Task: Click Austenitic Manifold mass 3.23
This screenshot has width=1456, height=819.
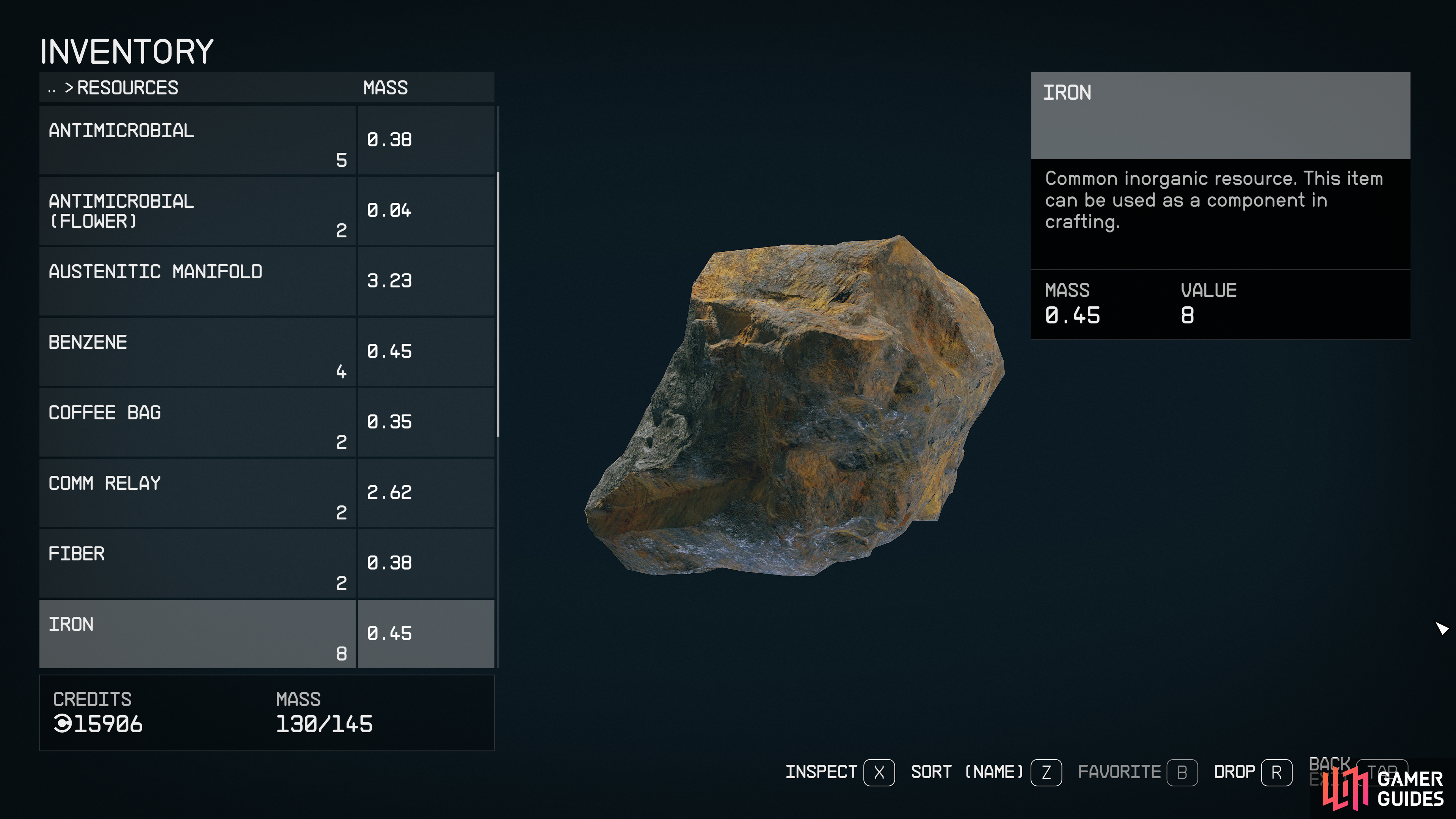Action: tap(389, 281)
